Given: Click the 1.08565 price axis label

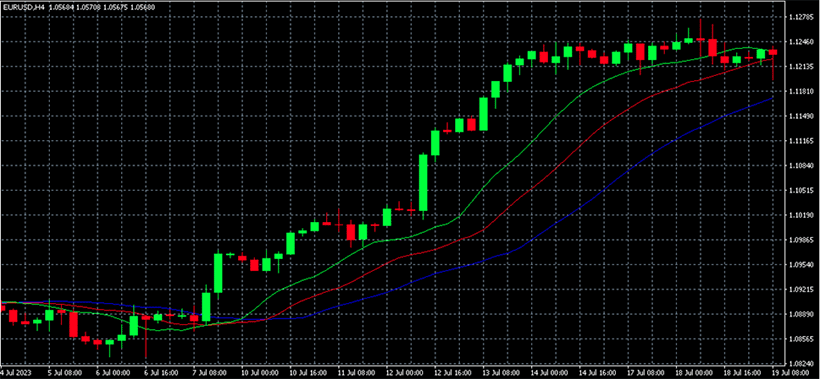Looking at the screenshot, I should click(801, 339).
